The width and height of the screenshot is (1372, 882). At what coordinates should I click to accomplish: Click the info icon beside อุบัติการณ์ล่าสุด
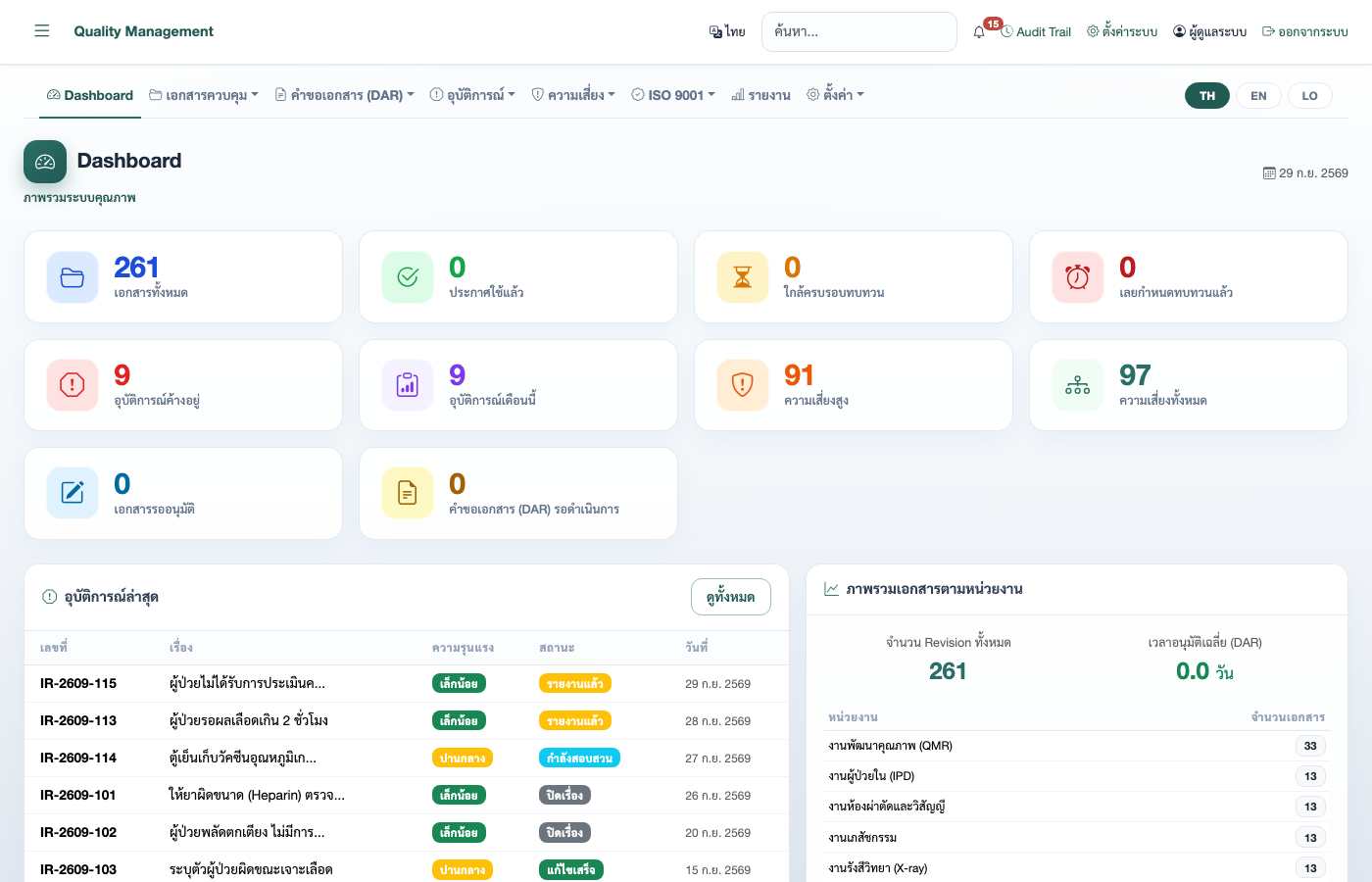(x=50, y=597)
